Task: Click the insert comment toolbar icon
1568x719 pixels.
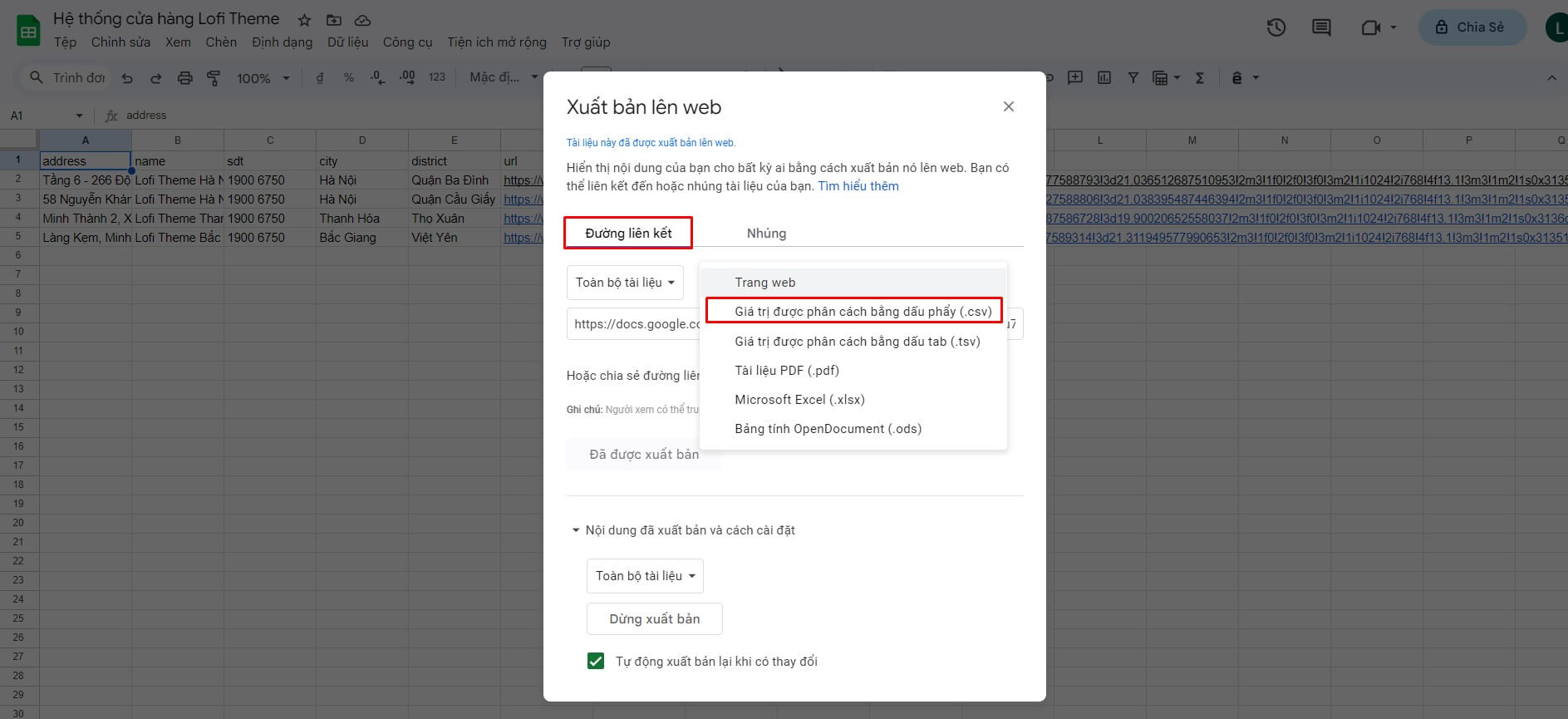Action: 1075,77
